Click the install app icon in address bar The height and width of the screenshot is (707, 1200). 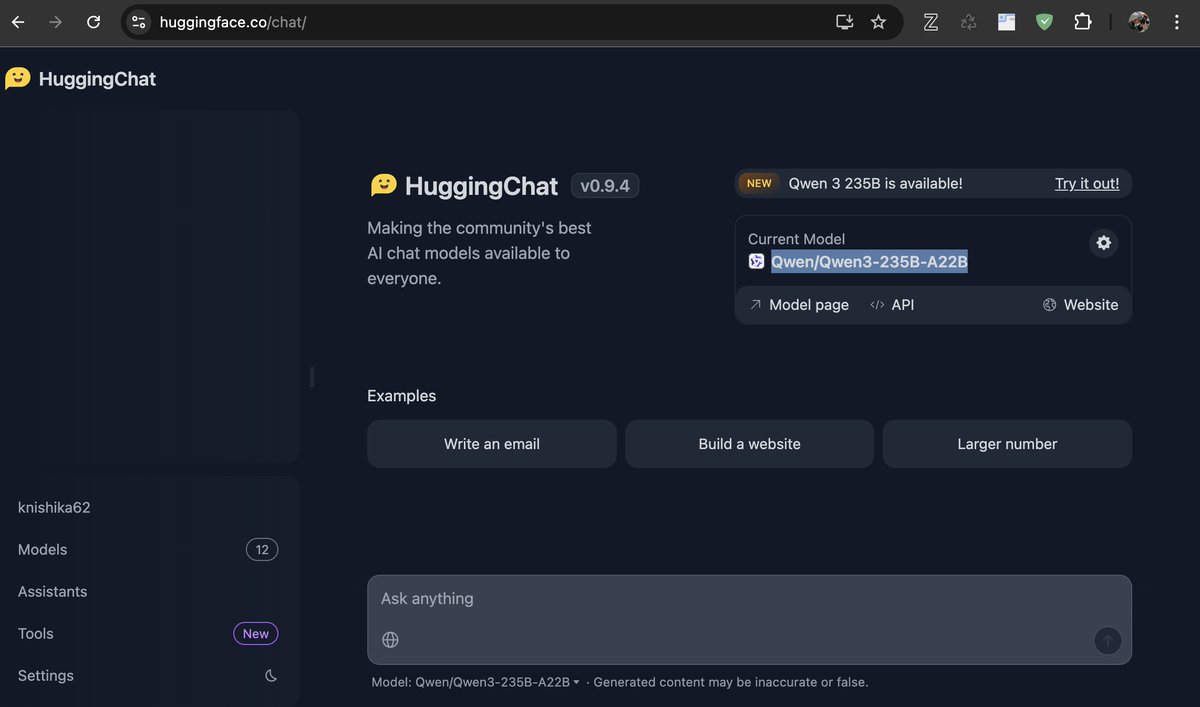[845, 22]
